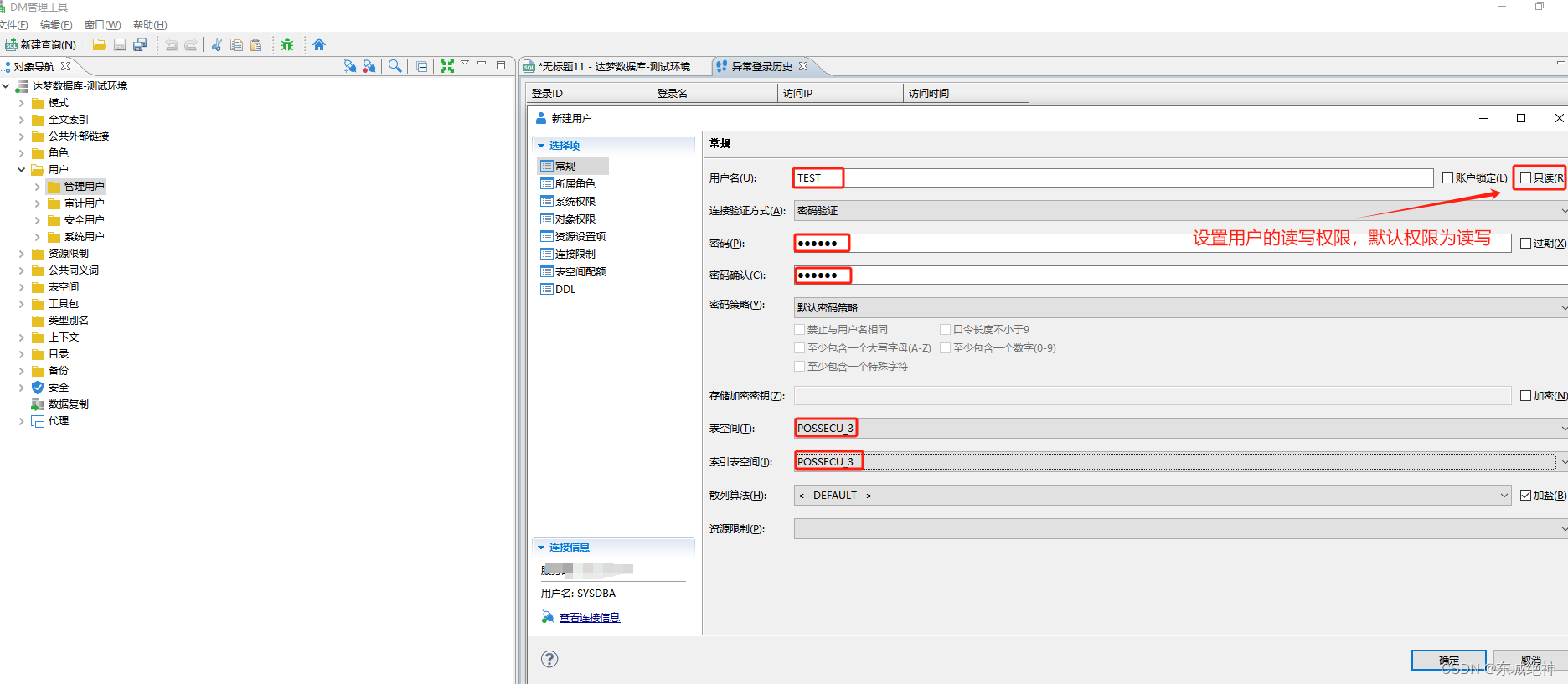Click the search magnifier in object navigator

395,66
